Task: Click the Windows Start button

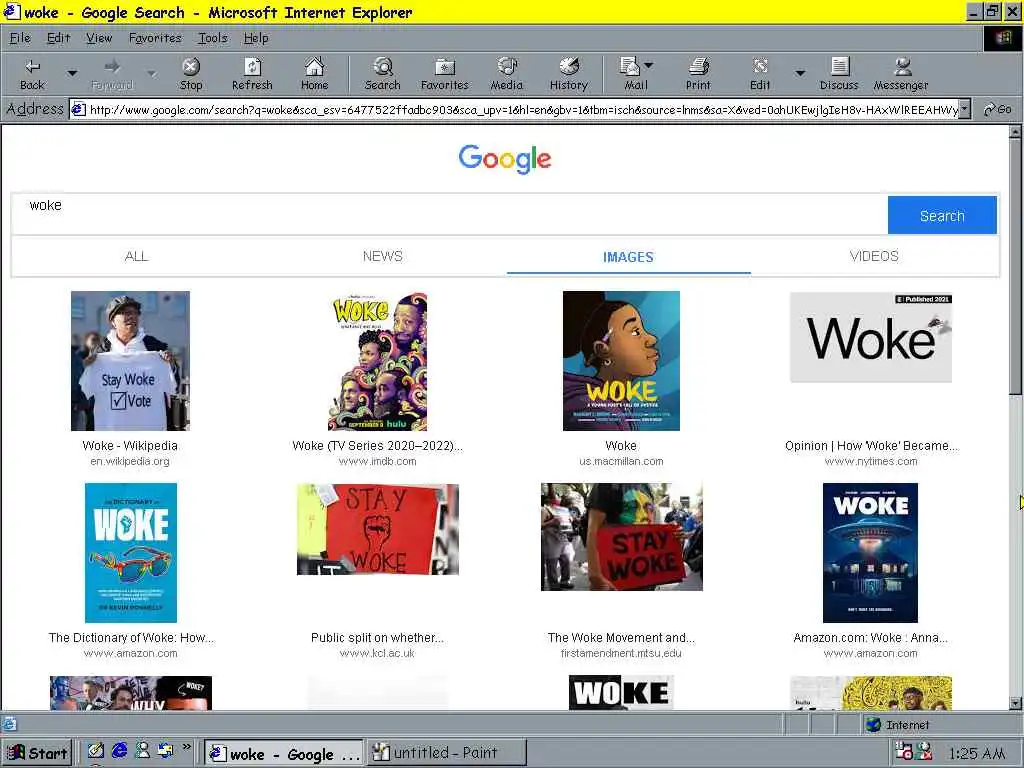Action: click(37, 753)
